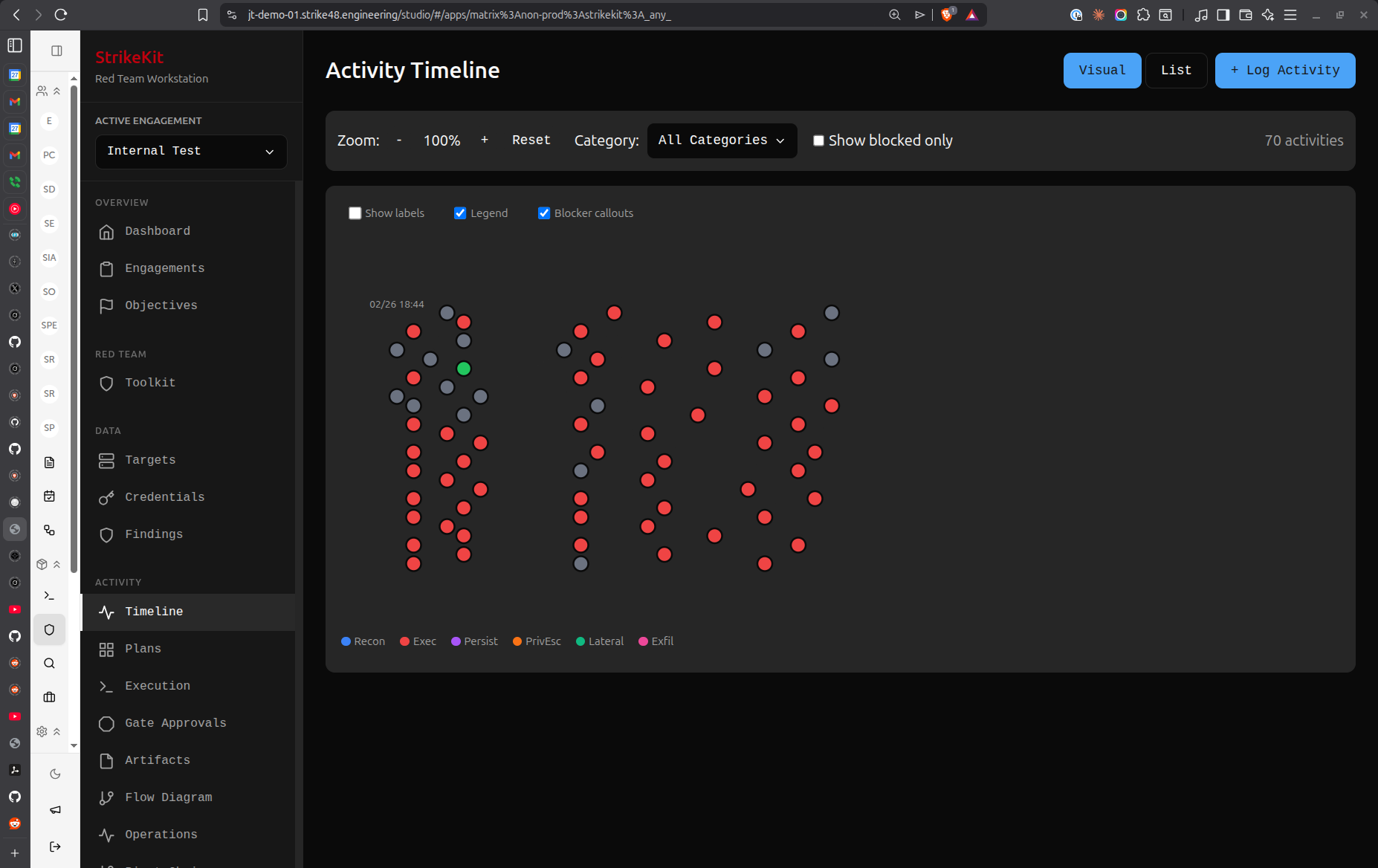Open the Brave shields icon
Viewport: 1378px width, 868px height.
948,15
